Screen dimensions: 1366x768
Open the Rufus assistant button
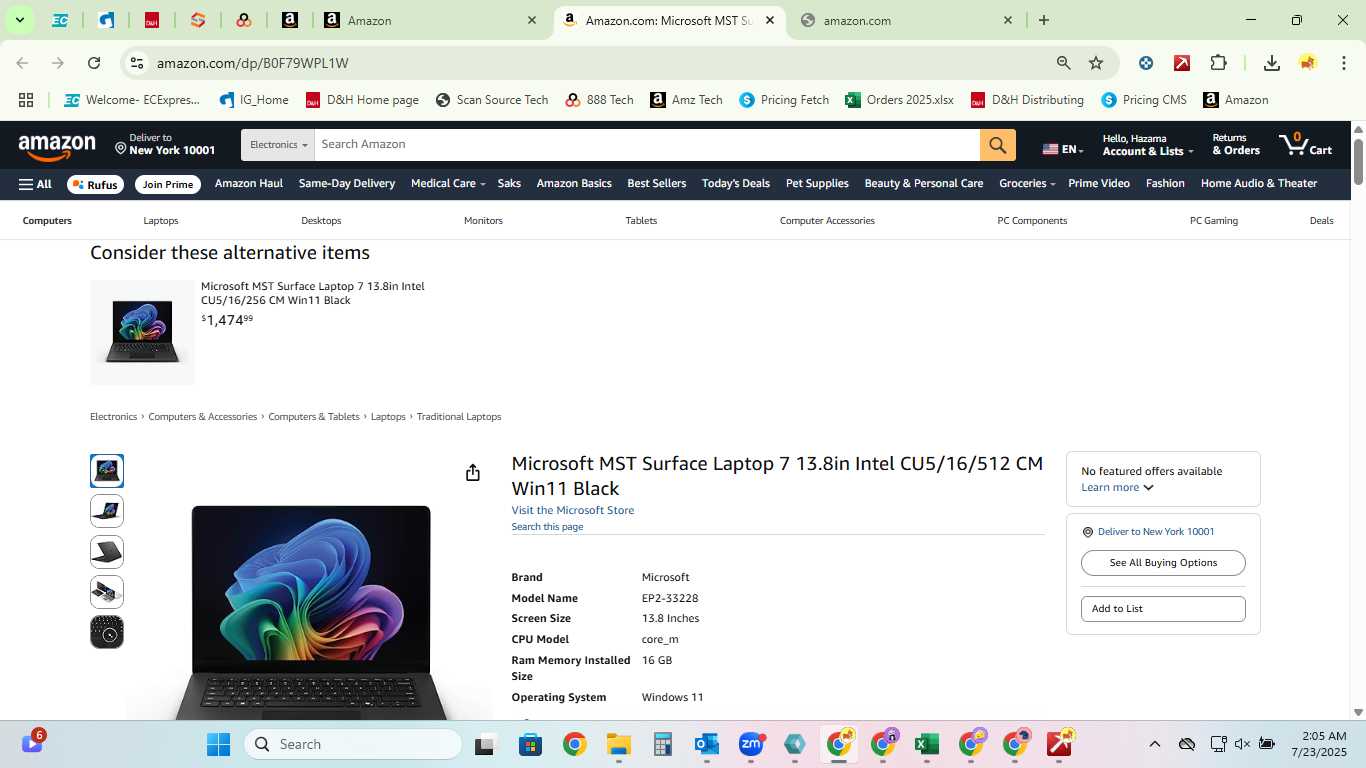click(x=95, y=185)
